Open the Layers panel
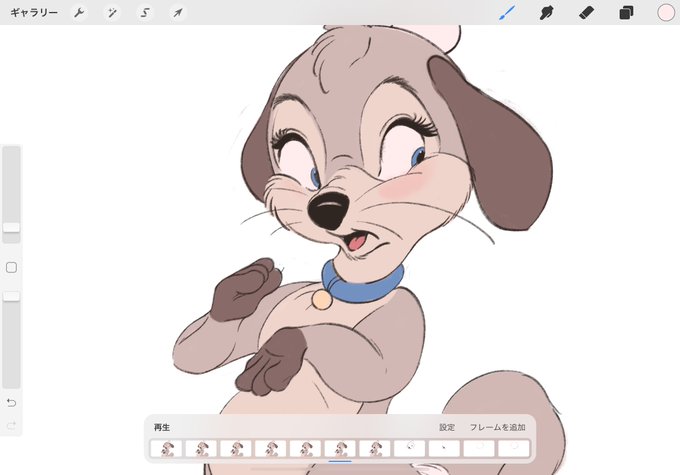 (x=626, y=13)
